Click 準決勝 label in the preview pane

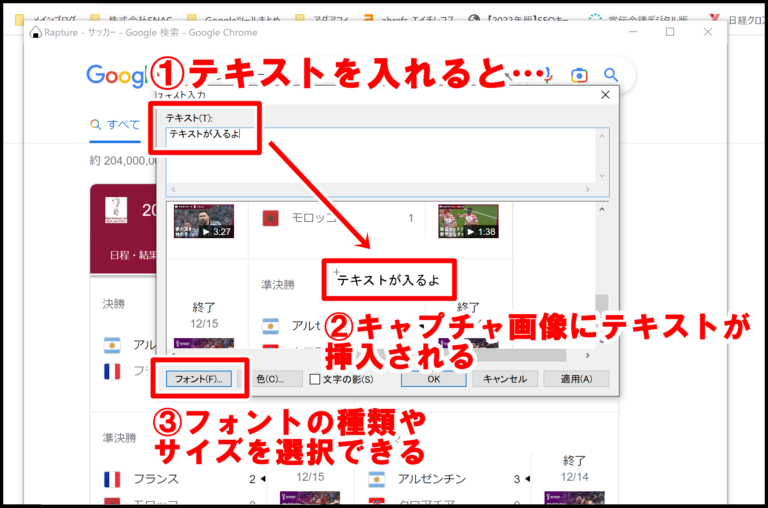tap(278, 285)
